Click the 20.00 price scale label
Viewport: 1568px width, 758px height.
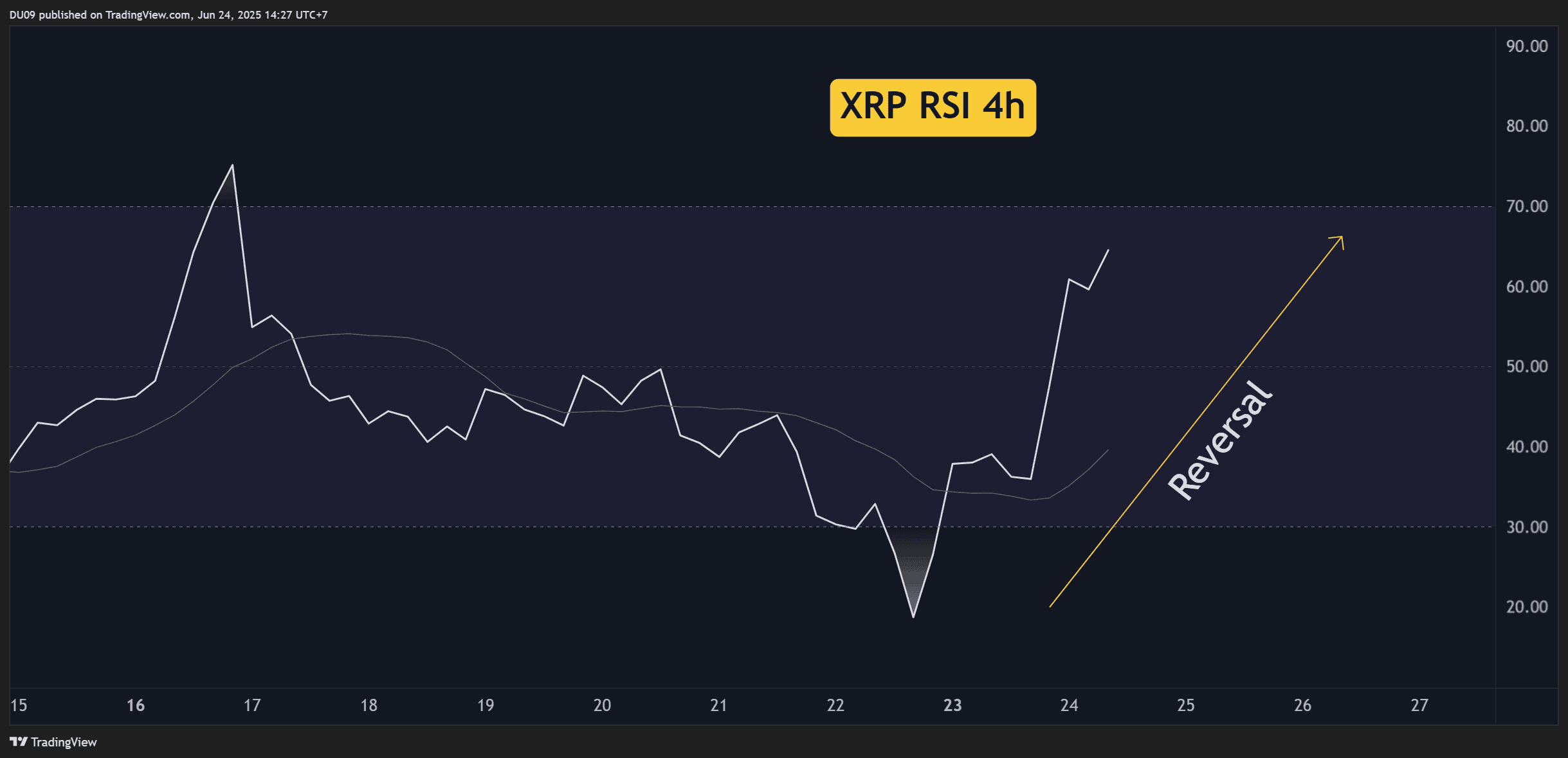[x=1526, y=607]
